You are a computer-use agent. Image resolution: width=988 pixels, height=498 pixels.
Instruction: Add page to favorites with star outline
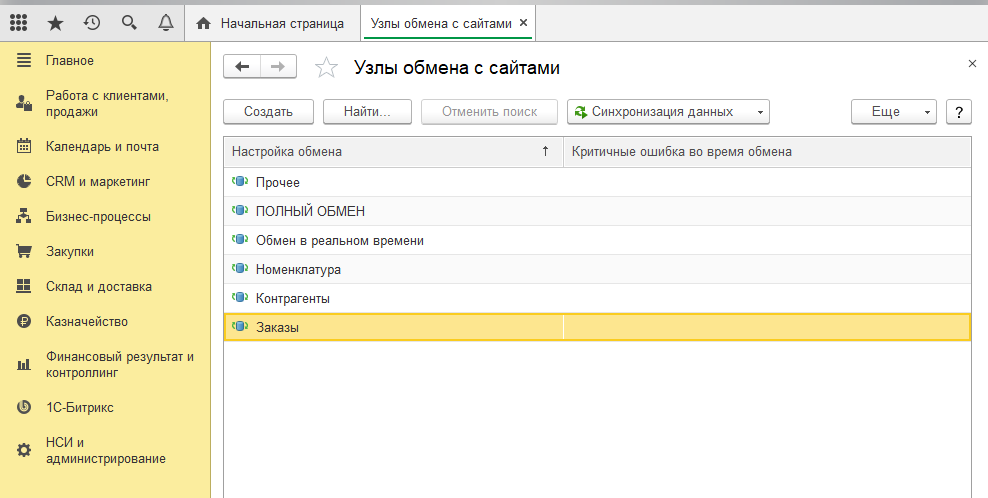pyautogui.click(x=326, y=67)
